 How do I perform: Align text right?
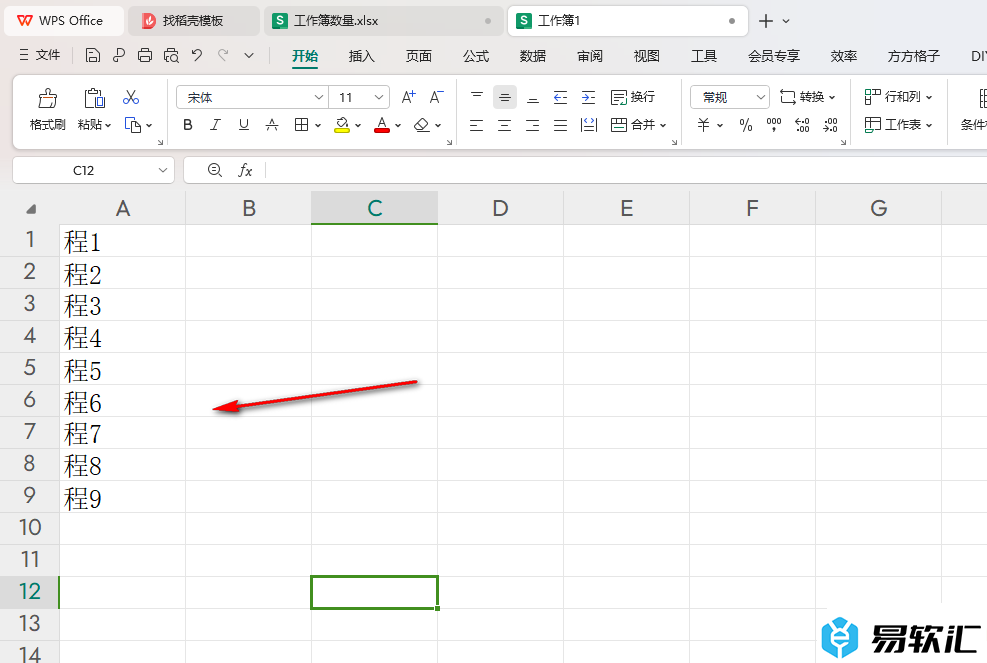533,125
